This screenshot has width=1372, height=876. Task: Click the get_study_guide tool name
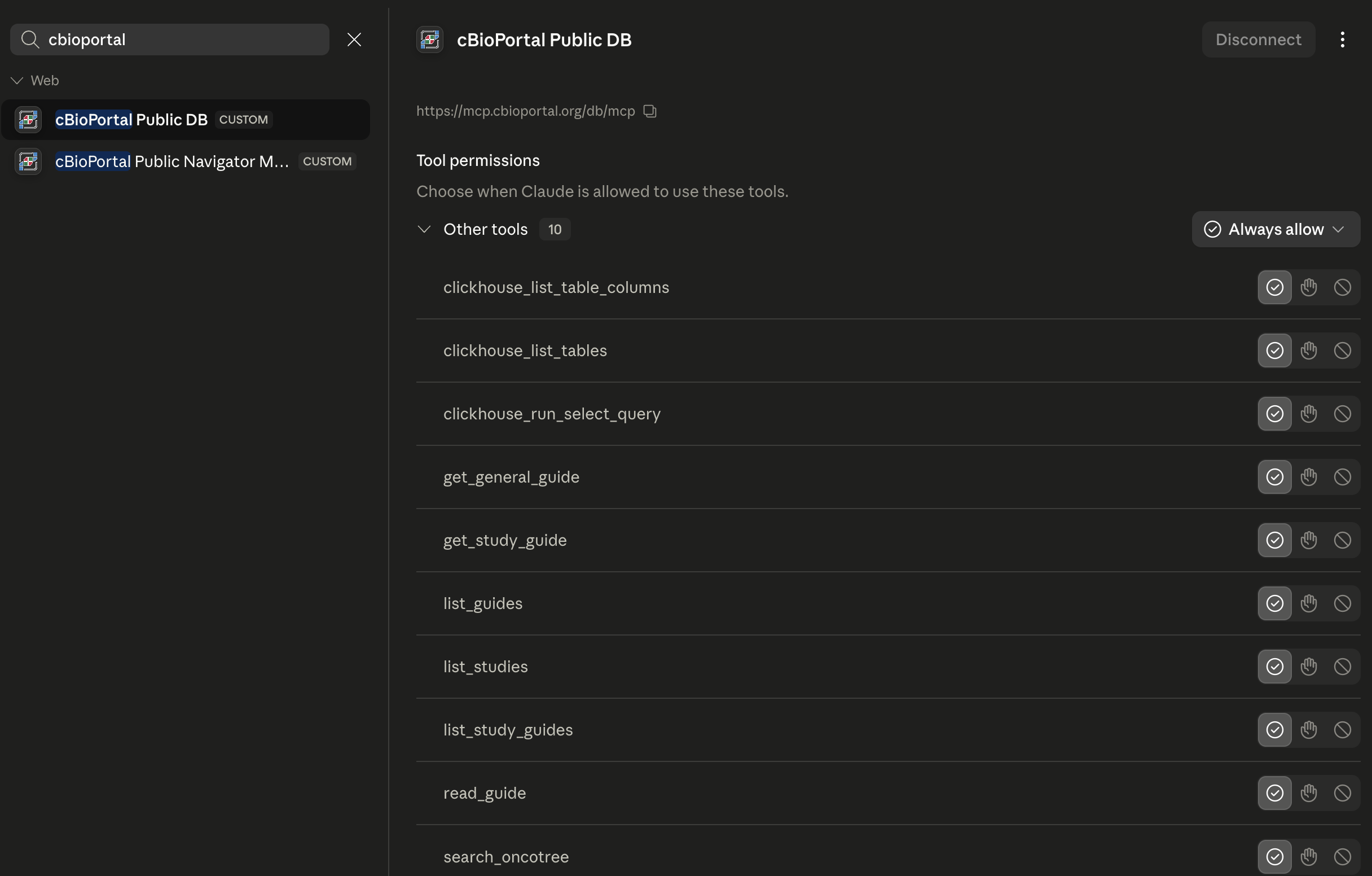pos(505,540)
